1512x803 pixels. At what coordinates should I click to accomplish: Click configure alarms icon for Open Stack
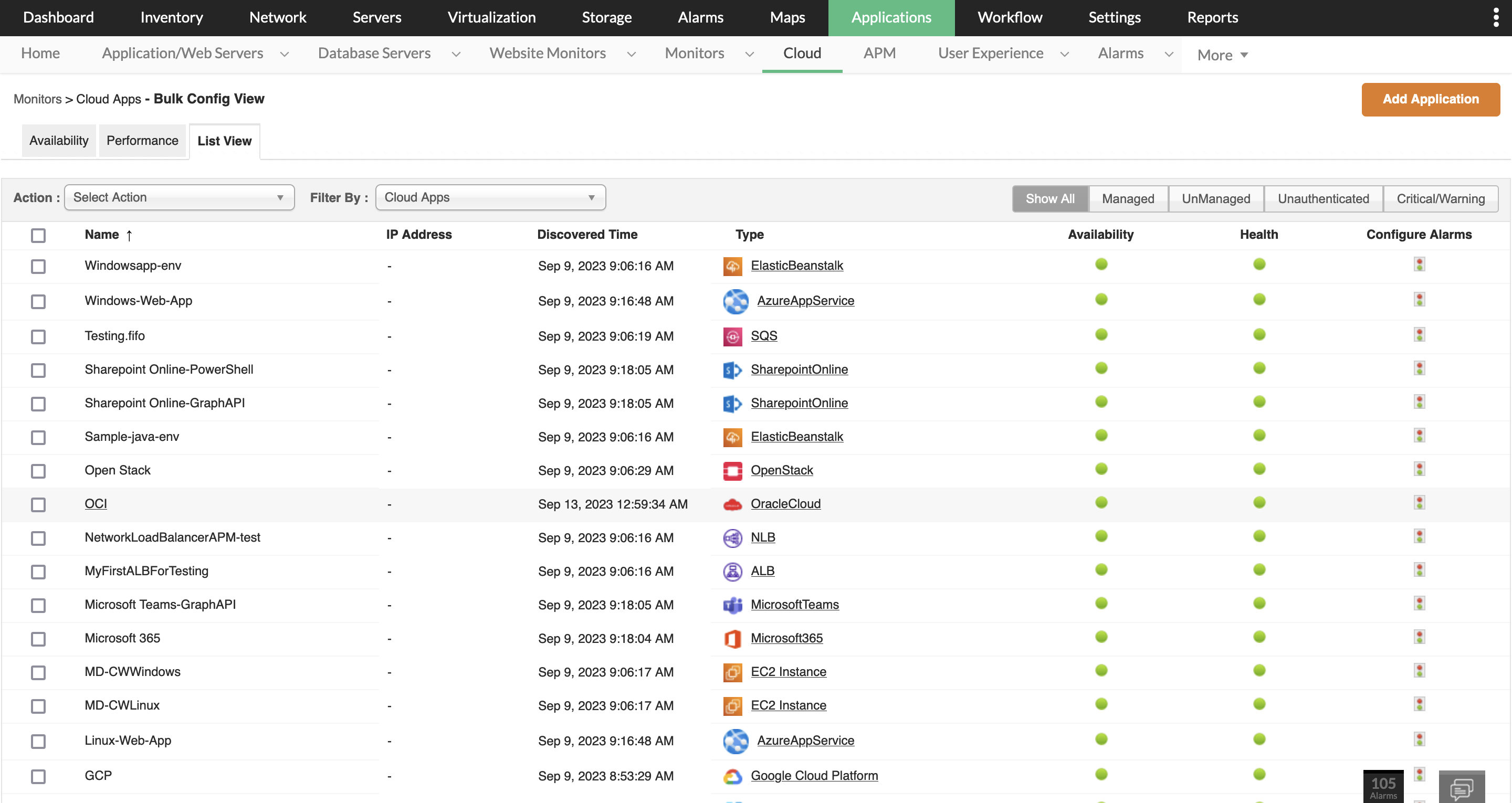tap(1419, 470)
